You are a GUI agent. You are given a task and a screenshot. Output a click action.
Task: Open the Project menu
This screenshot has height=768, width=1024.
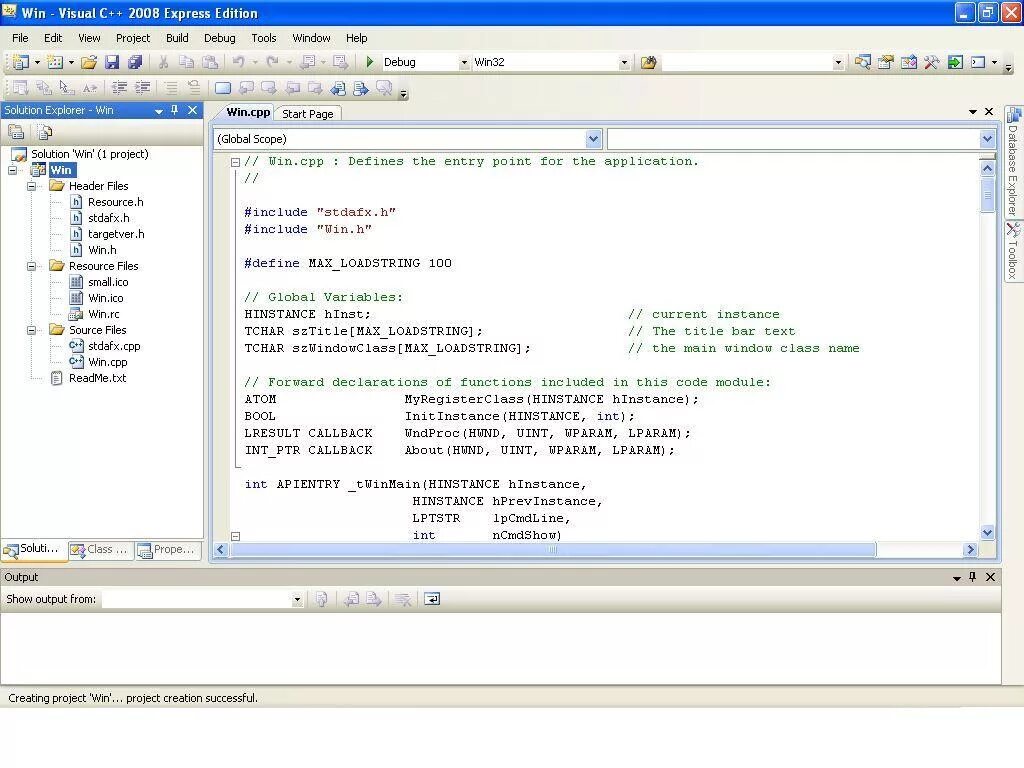coord(133,38)
